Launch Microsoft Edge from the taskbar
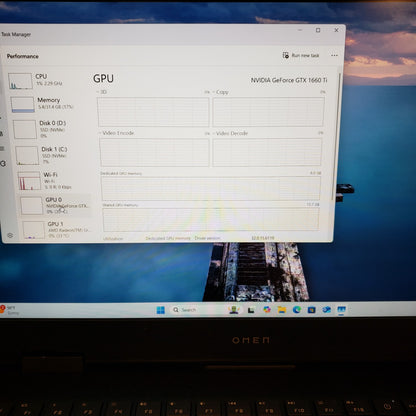This screenshot has height=416, width=416. pos(297,310)
